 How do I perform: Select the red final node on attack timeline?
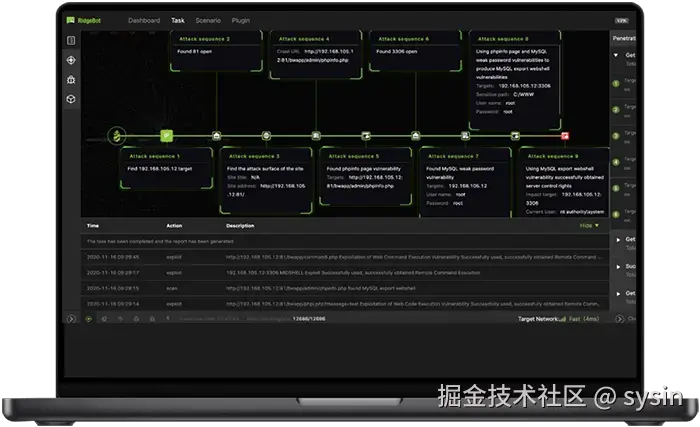pos(565,136)
